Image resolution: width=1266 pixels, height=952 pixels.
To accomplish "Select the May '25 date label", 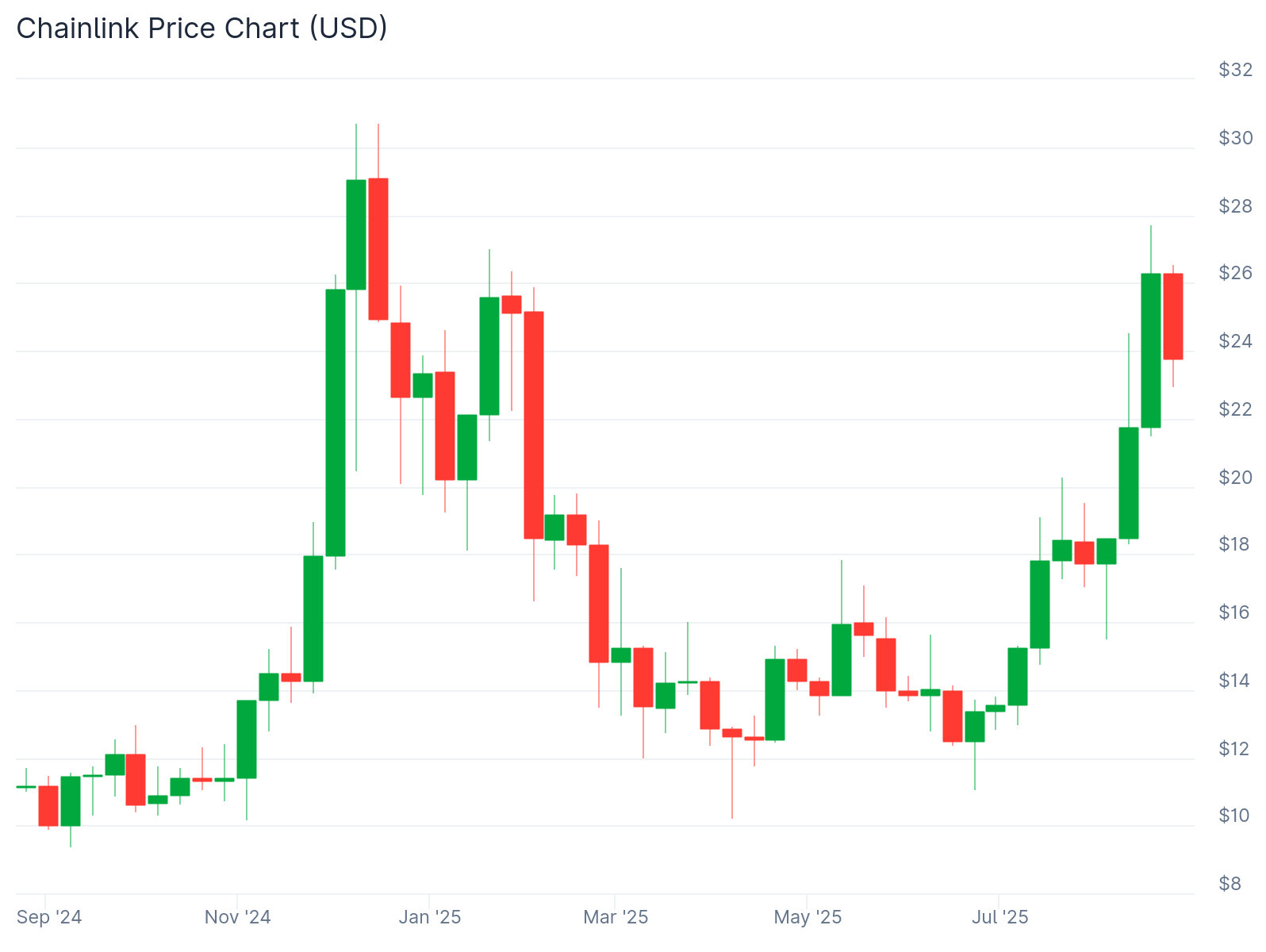I will click(x=808, y=917).
